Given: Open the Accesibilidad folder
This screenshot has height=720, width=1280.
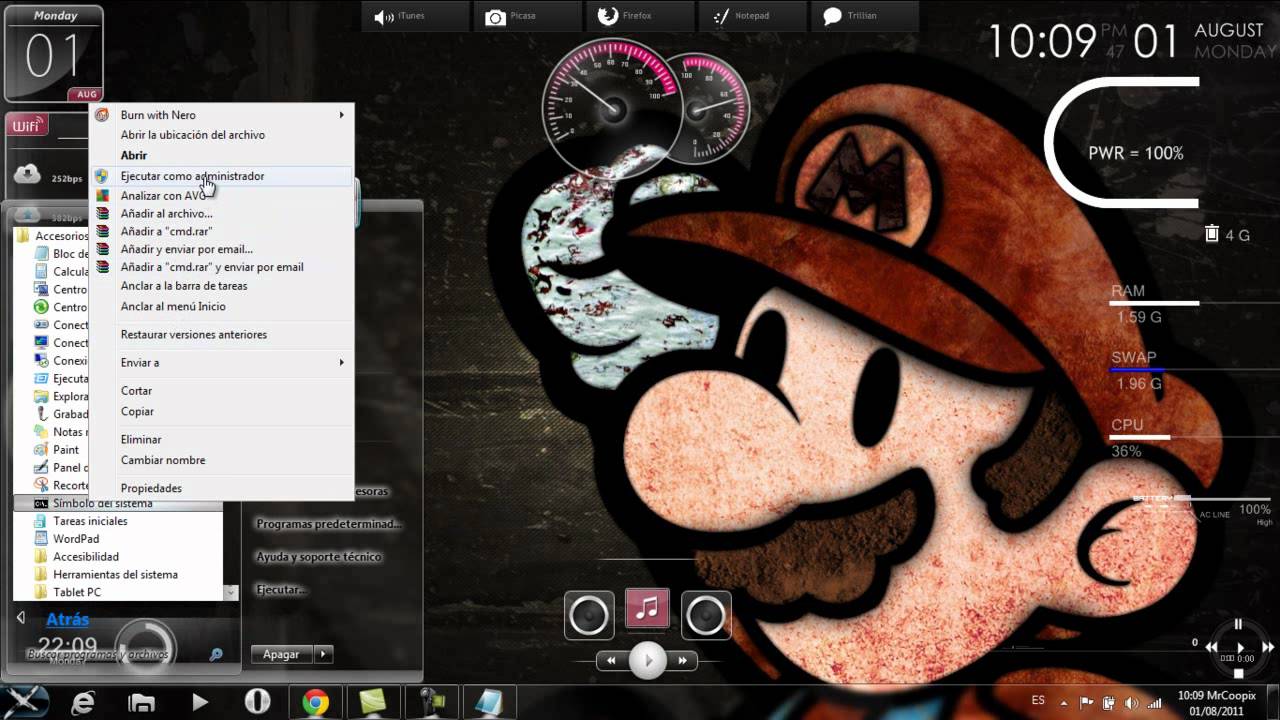Looking at the screenshot, I should 86,557.
